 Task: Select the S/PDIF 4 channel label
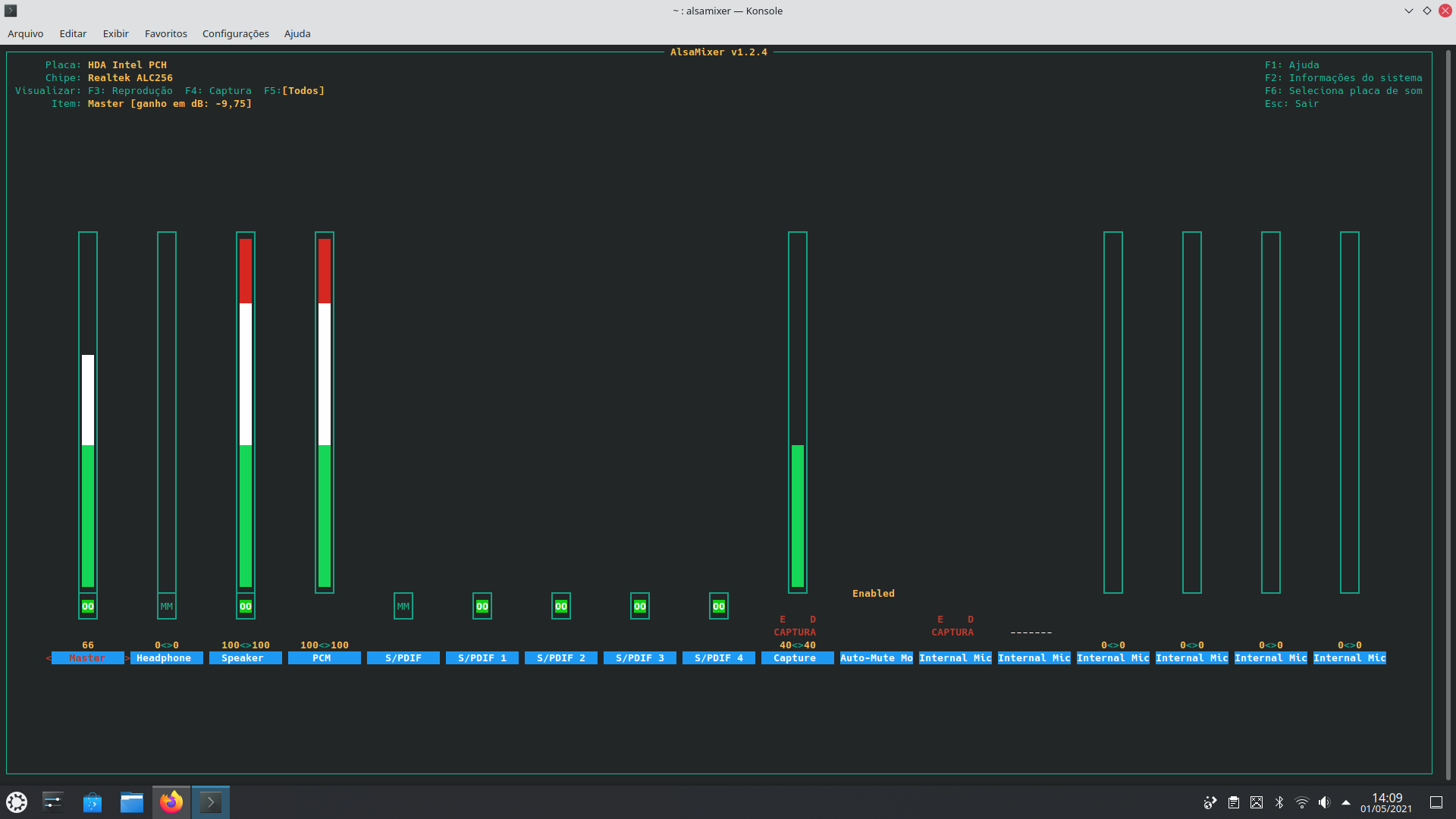(x=719, y=657)
